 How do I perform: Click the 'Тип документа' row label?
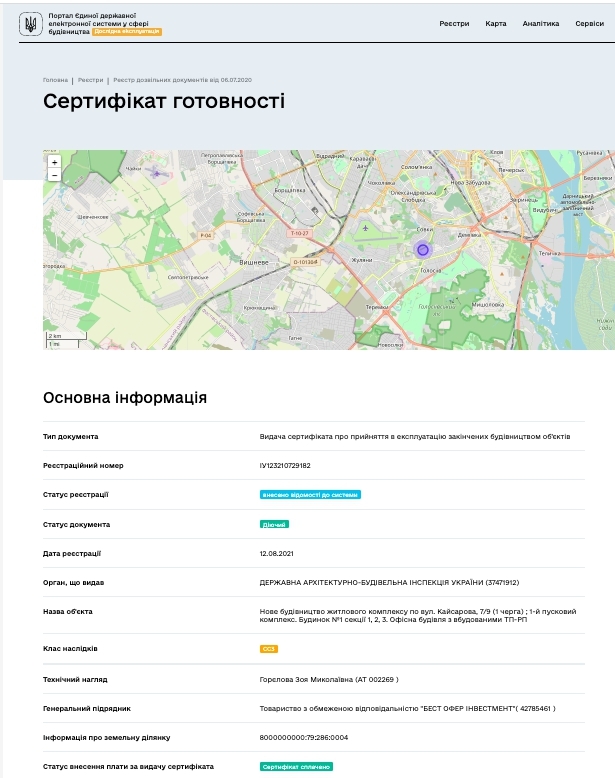pyautogui.click(x=70, y=437)
